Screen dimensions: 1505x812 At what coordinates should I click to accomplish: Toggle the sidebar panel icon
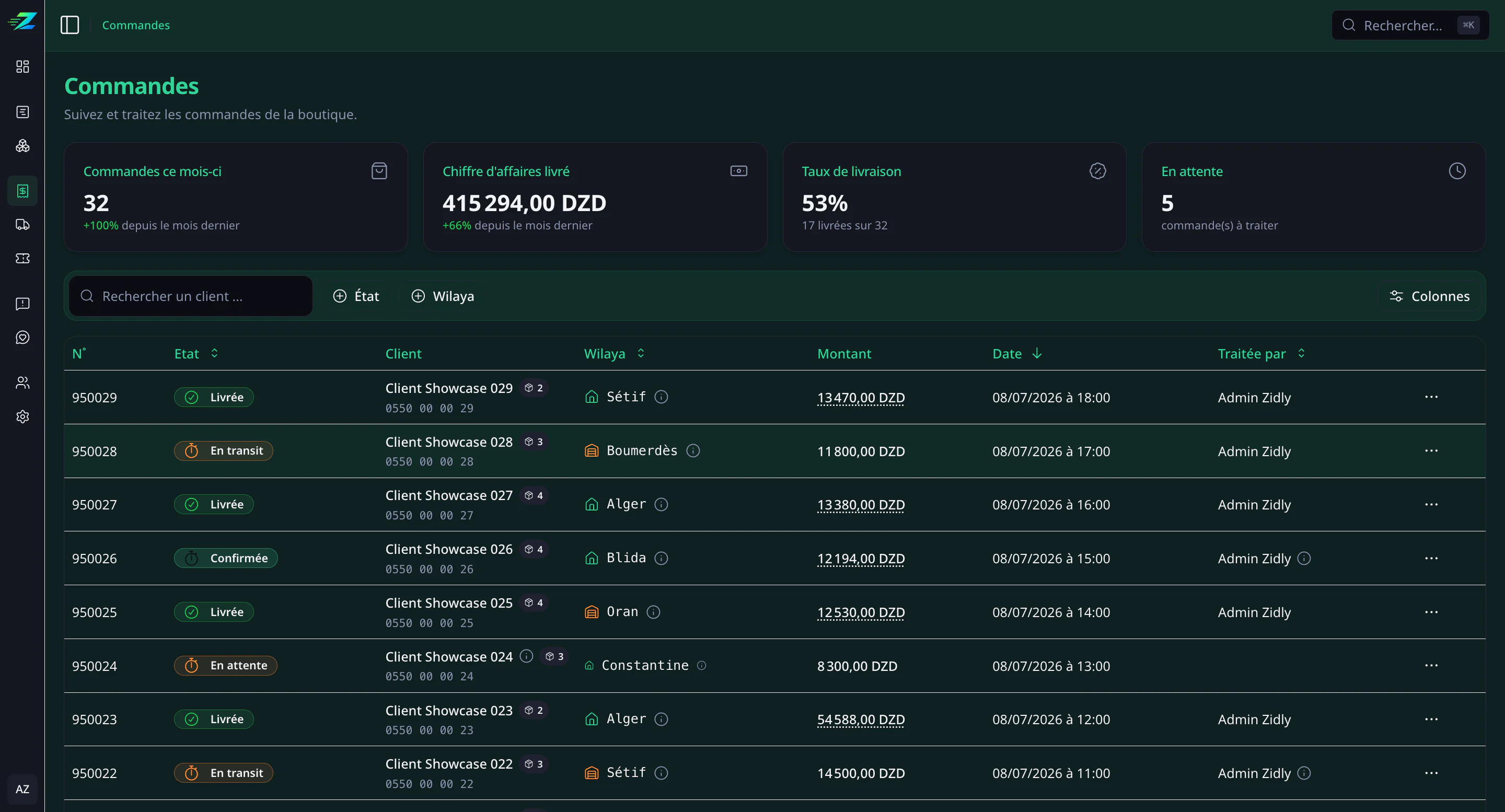pyautogui.click(x=70, y=25)
